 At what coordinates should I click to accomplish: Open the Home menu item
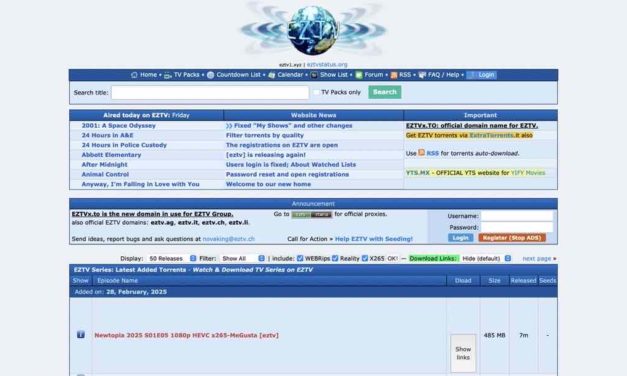(x=148, y=75)
